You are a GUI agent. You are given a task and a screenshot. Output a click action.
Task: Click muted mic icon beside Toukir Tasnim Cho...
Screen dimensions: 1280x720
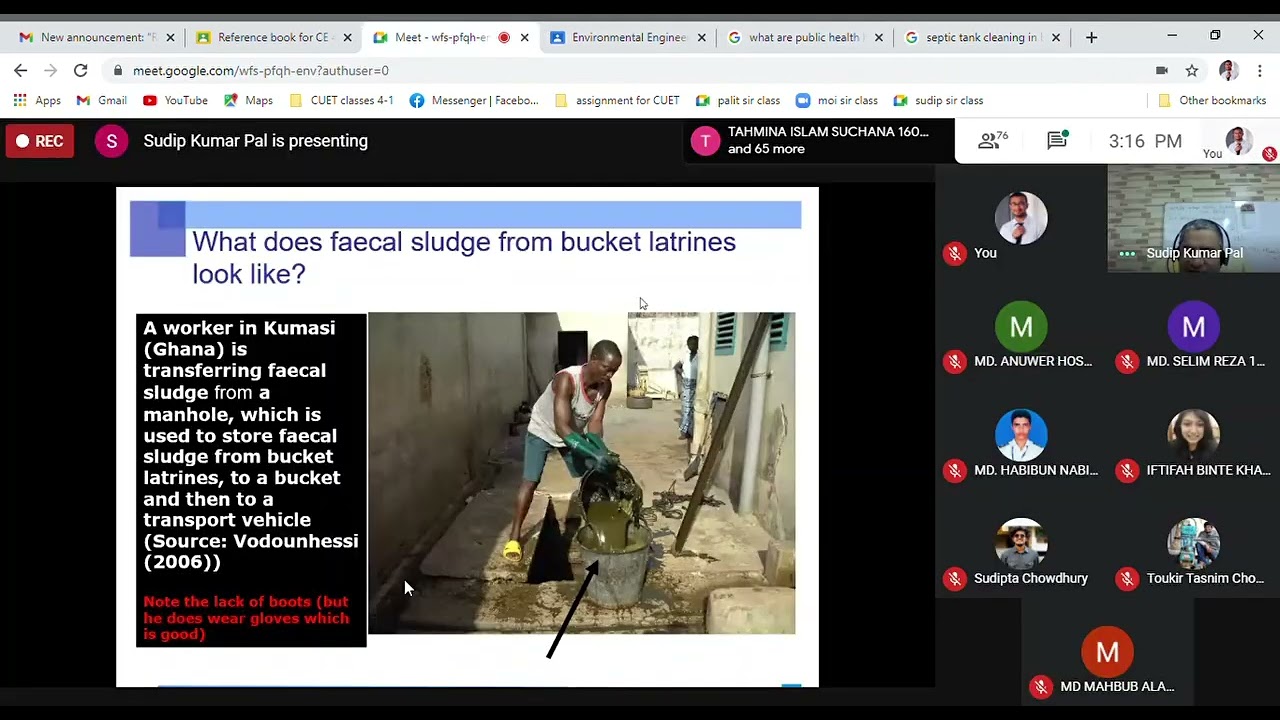coord(1127,578)
